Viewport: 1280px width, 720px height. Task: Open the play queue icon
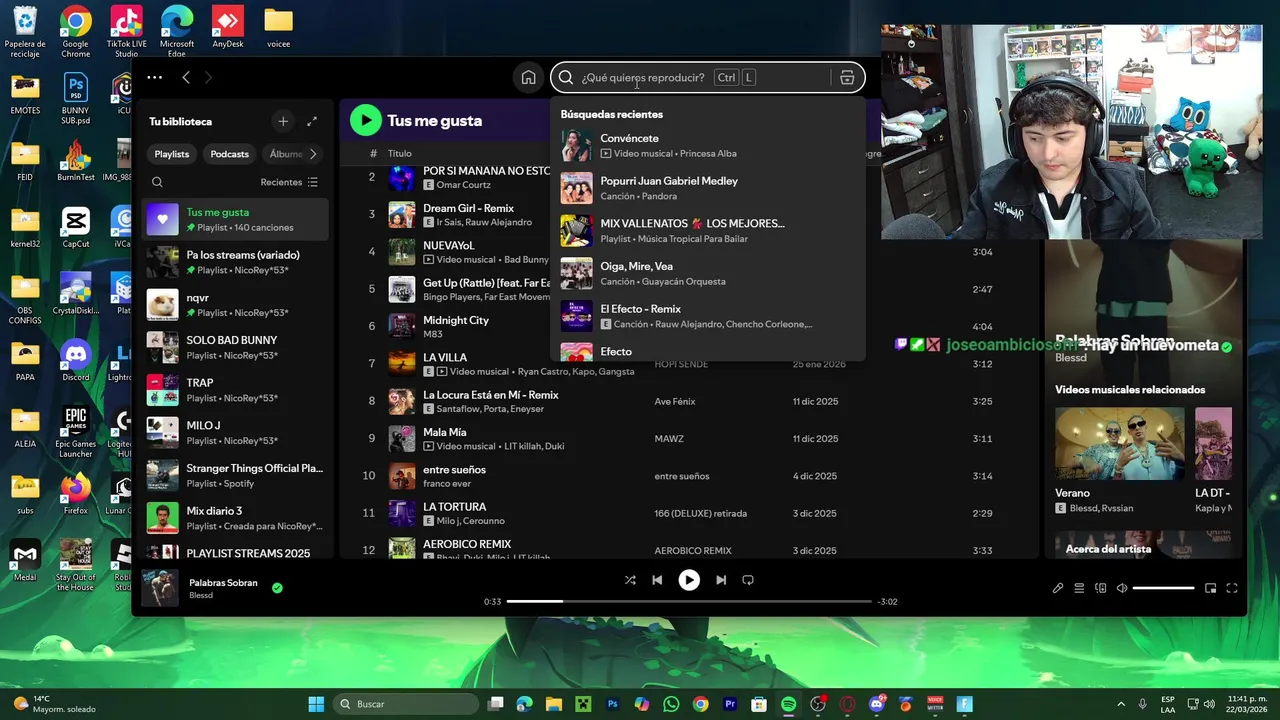point(1079,588)
